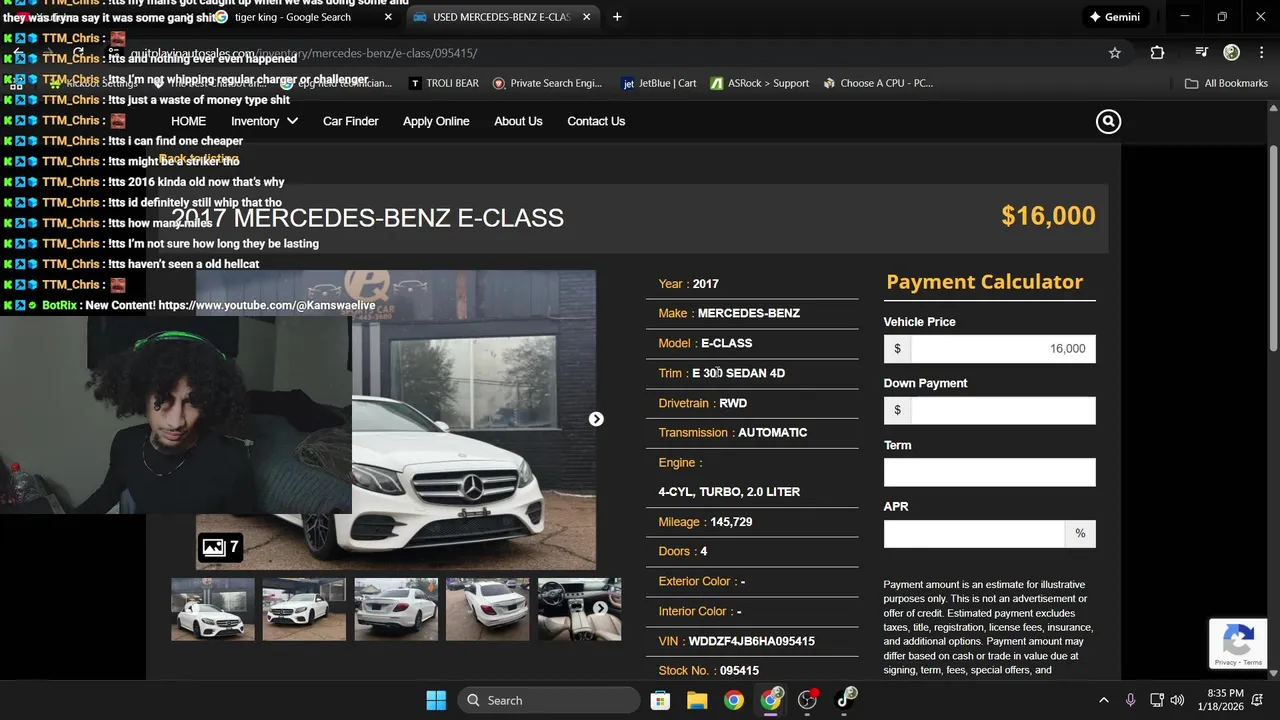Open the ASRock > Support bookmark
1280x720 pixels.
pyautogui.click(x=760, y=83)
